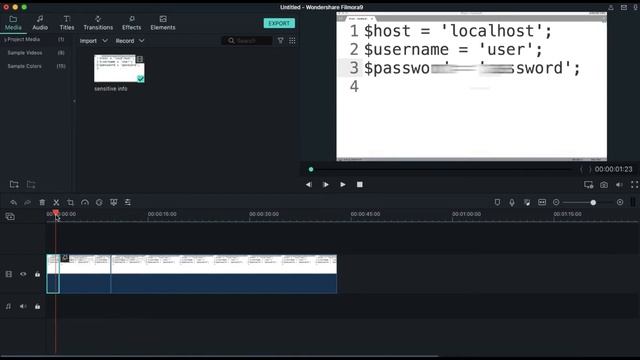Click the timeline zoom slider handle
The height and width of the screenshot is (360, 640).
[x=593, y=202]
